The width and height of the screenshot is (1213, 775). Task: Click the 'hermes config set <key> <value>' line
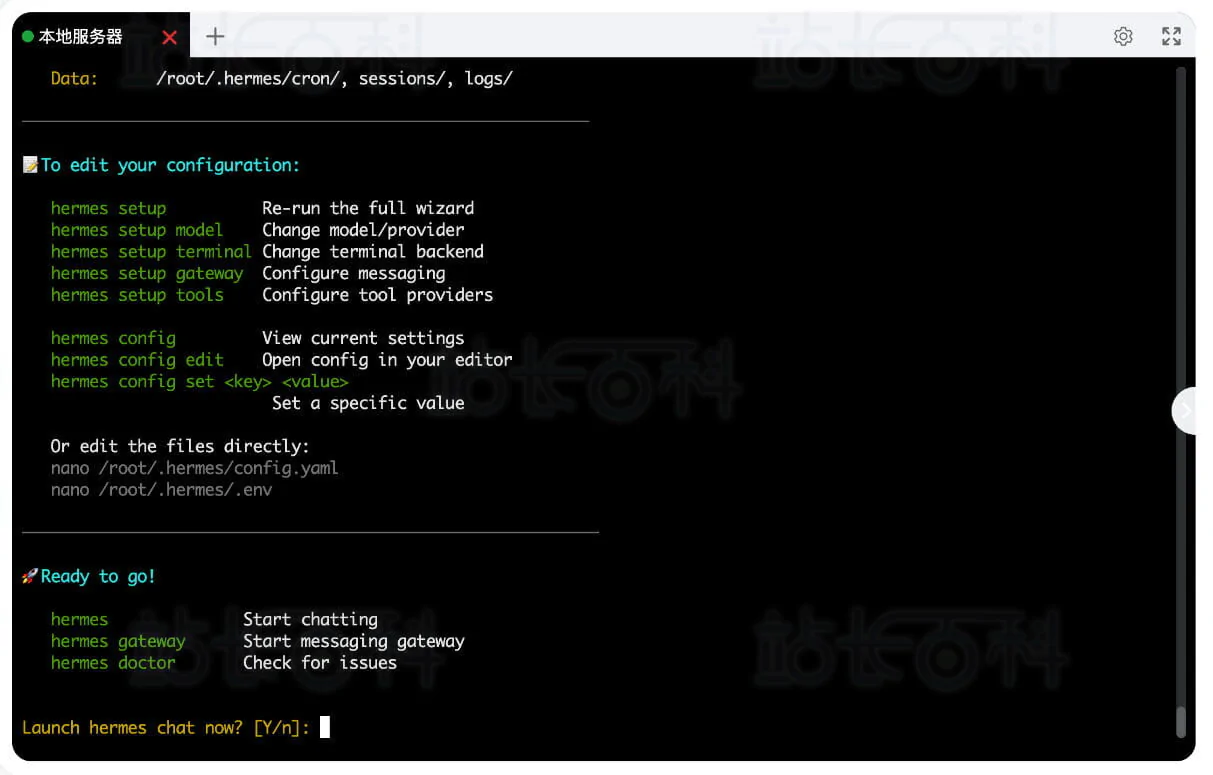(199, 382)
